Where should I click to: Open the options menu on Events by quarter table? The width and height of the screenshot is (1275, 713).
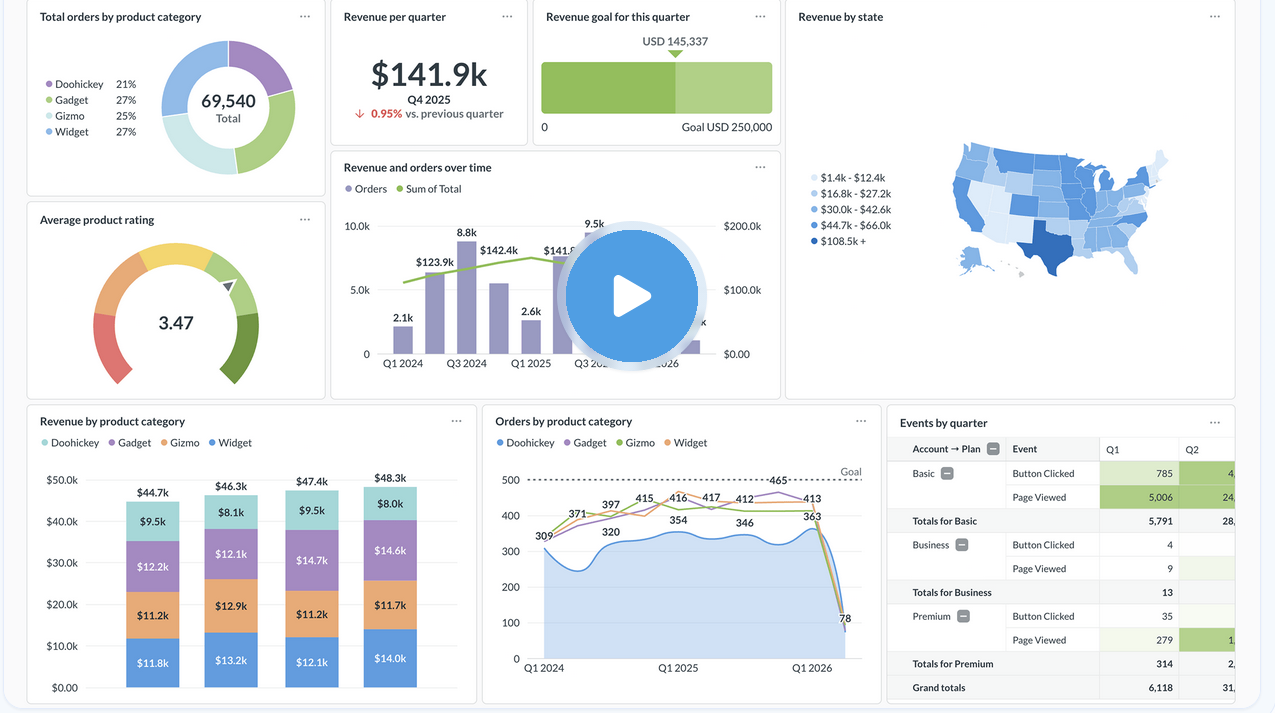[1215, 422]
